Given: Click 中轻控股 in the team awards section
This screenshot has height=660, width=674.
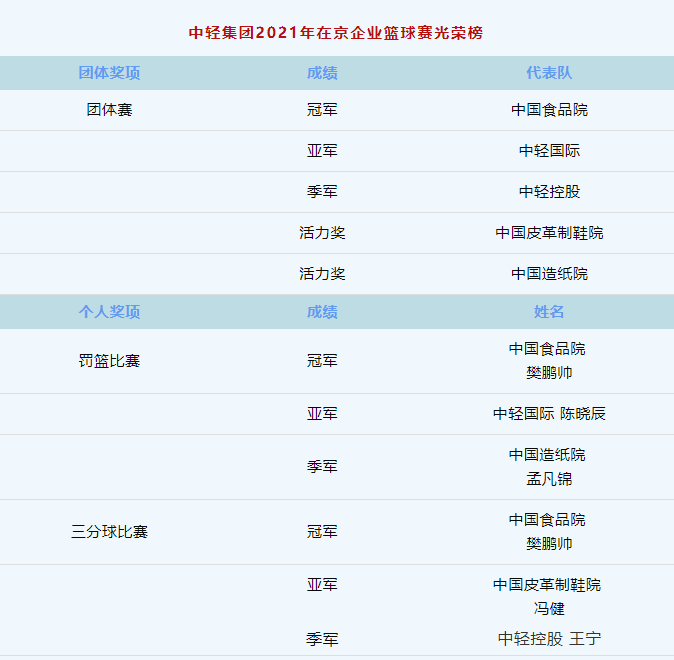Looking at the screenshot, I should tap(549, 191).
